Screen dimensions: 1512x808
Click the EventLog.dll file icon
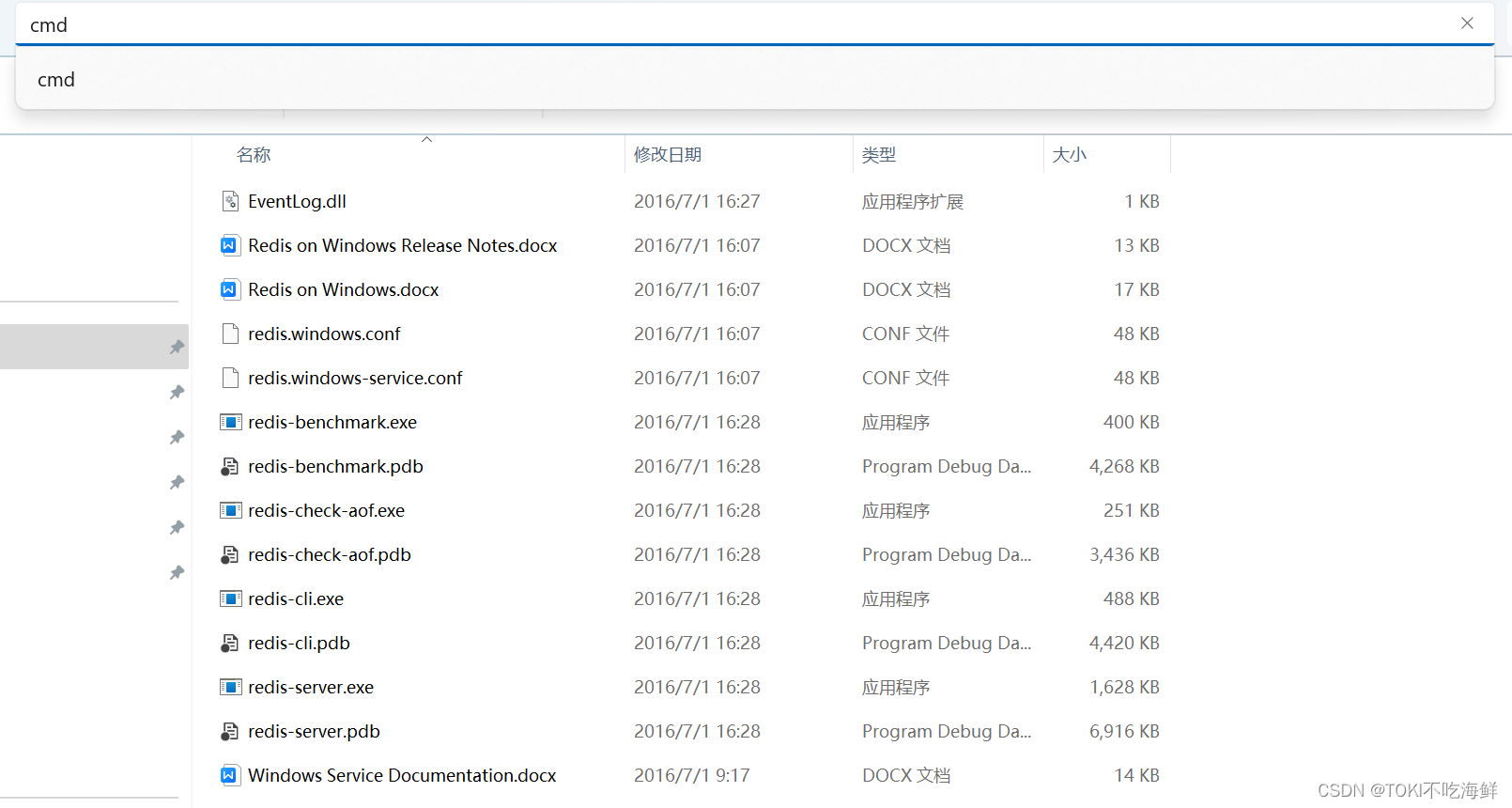click(230, 201)
